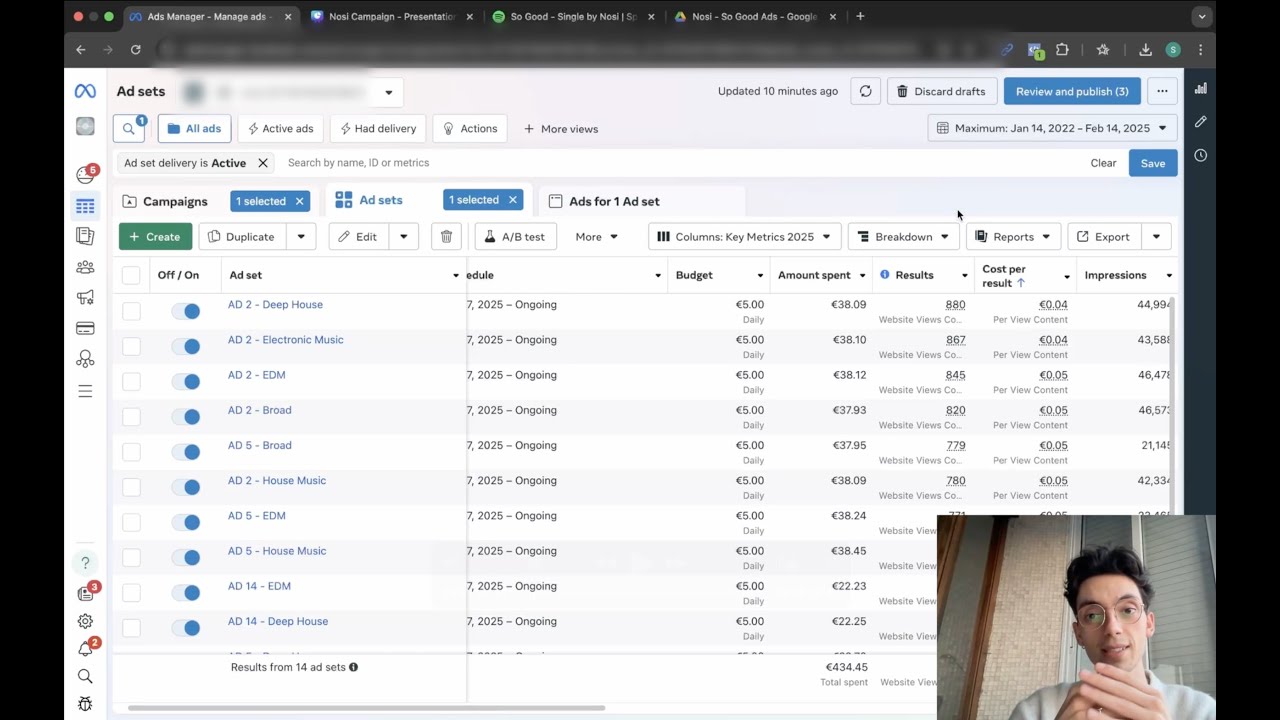Open the Billing card icon in sidebar

click(85, 328)
